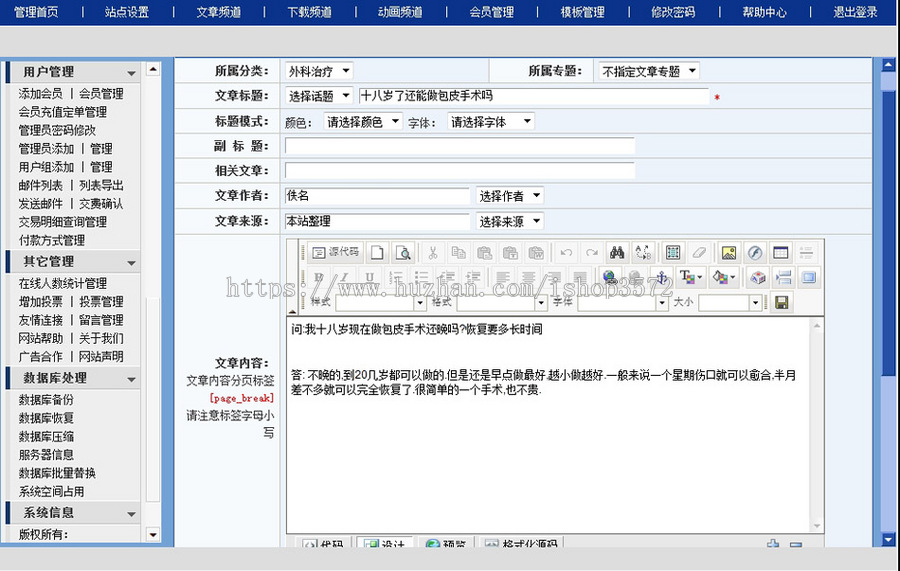Open the 选择话题 dropdown

(319, 96)
